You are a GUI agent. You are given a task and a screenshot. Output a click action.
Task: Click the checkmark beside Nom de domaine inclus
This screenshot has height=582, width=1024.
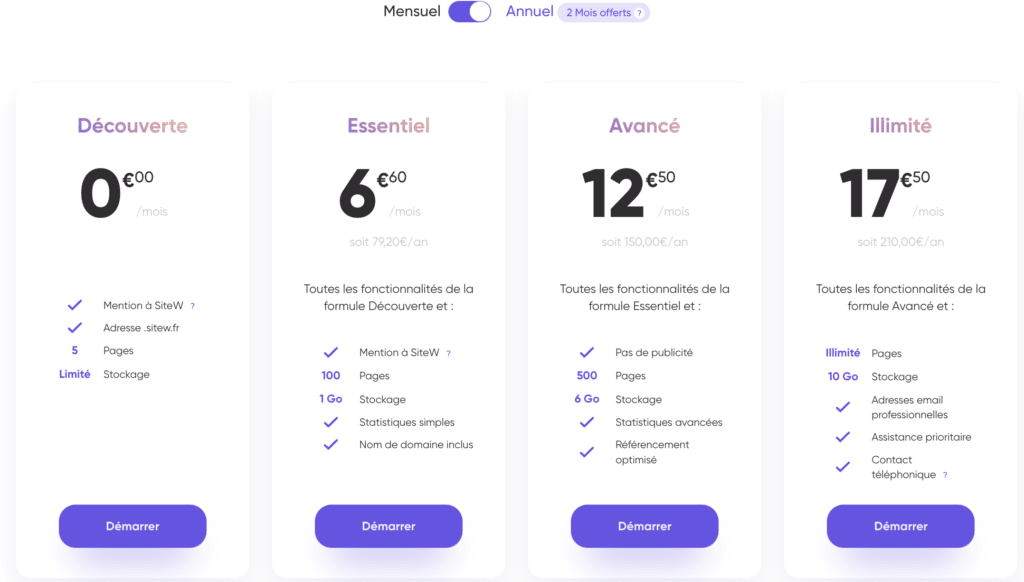coord(331,445)
